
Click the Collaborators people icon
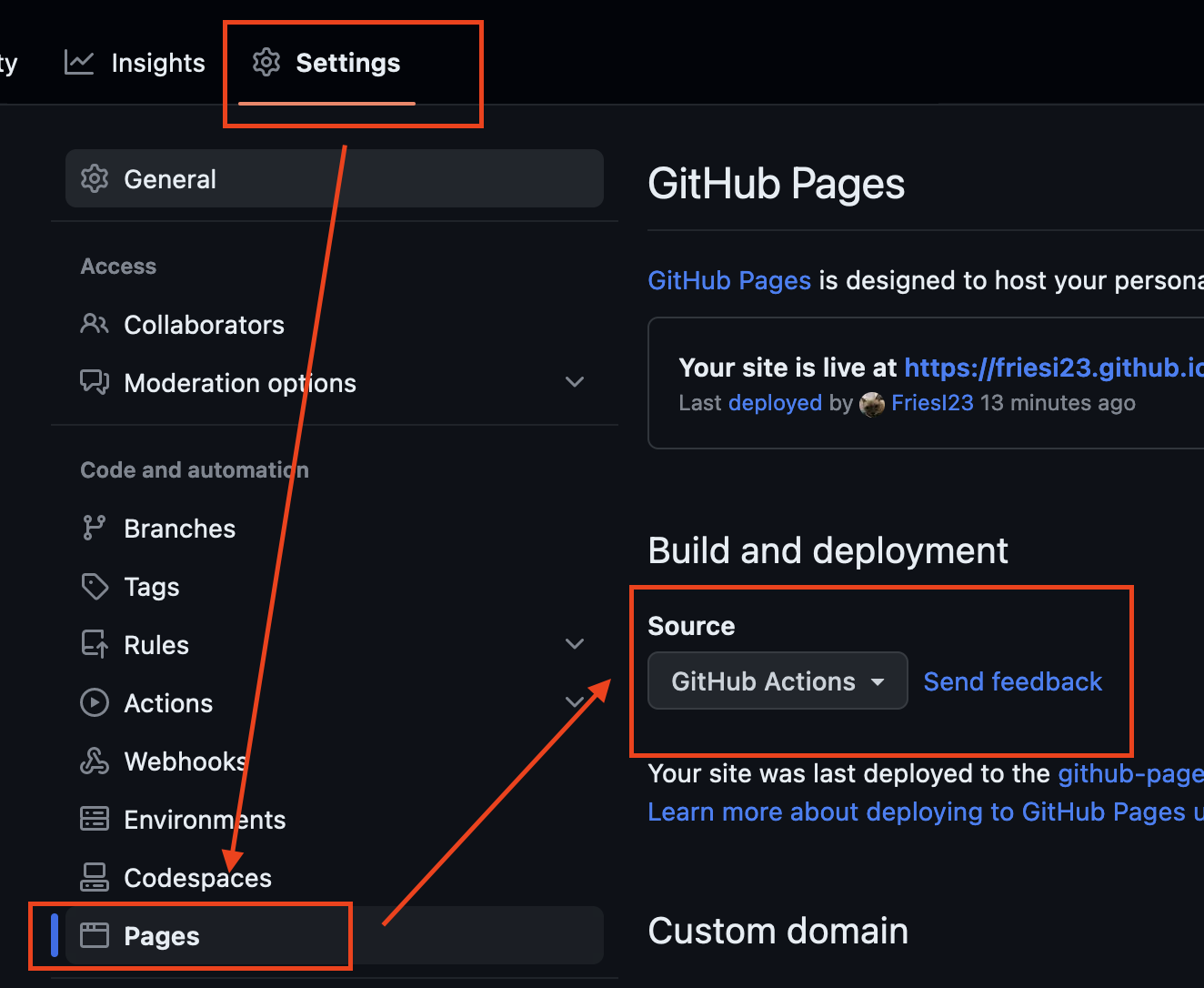95,324
